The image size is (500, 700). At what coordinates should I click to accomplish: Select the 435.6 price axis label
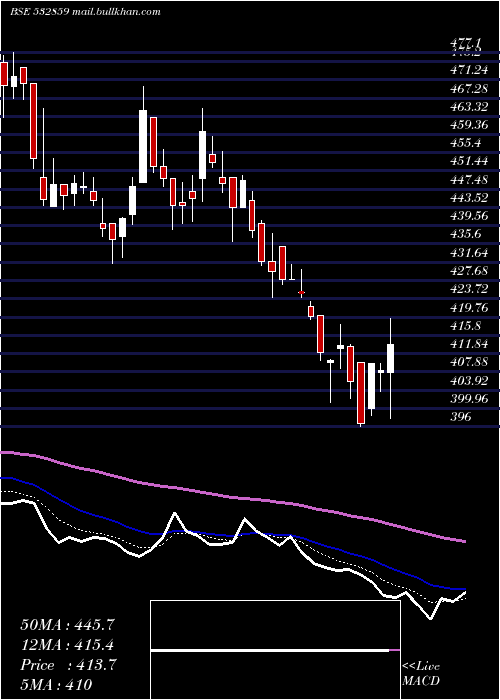[466, 234]
